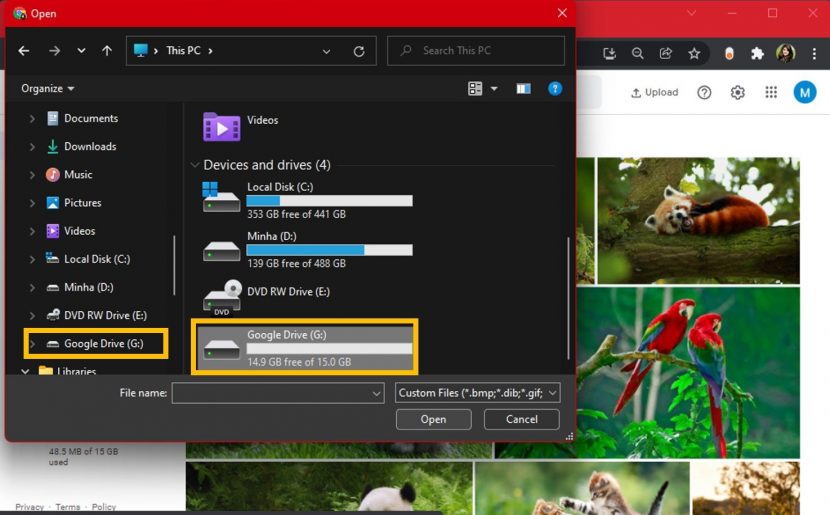This screenshot has height=515, width=830.
Task: Click Google Drive (G:) usage bar
Action: (329, 349)
